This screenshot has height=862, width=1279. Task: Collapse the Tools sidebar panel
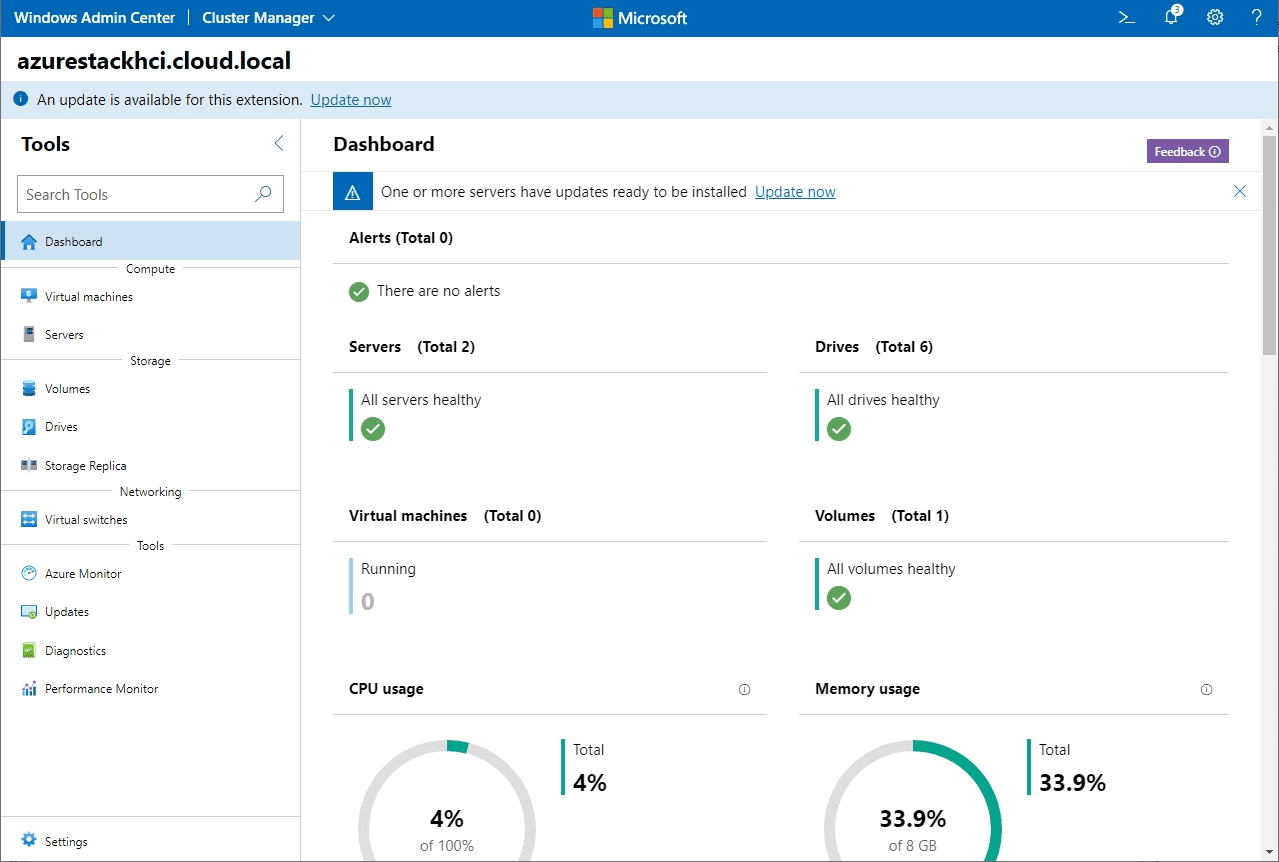(279, 143)
